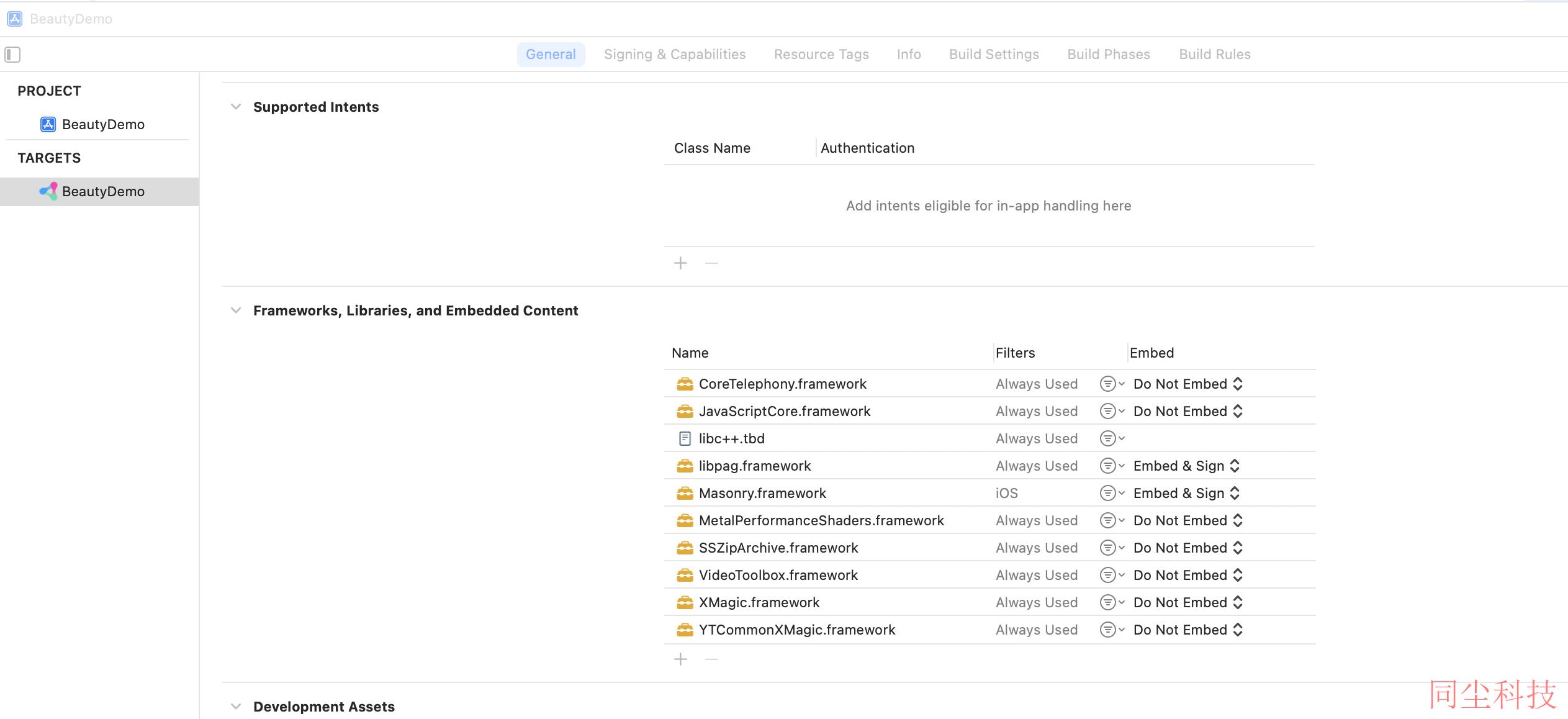Open the Build Settings tab
The width and height of the screenshot is (1568, 719).
994,55
